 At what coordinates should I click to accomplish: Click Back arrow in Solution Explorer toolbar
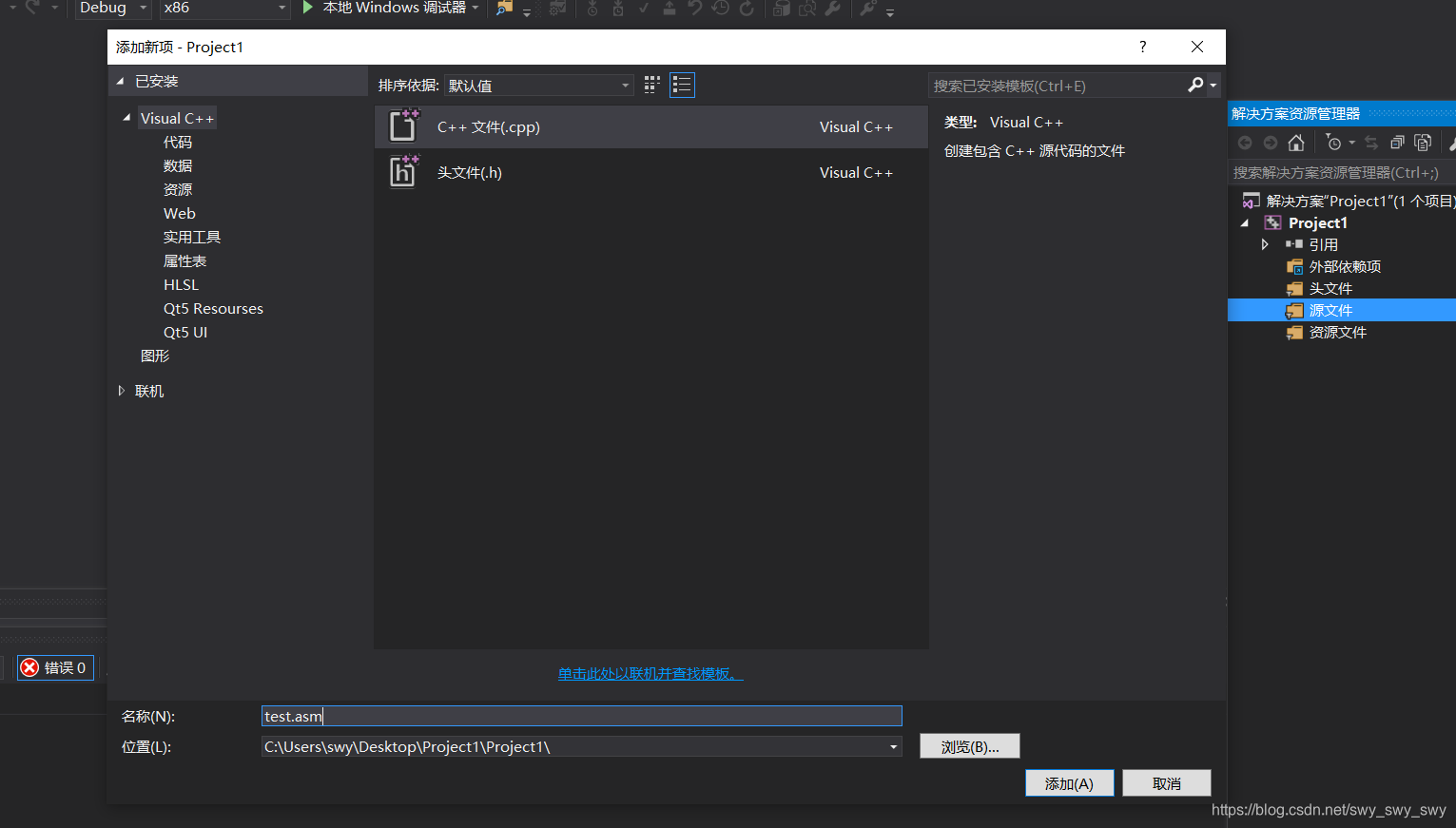(x=1245, y=143)
